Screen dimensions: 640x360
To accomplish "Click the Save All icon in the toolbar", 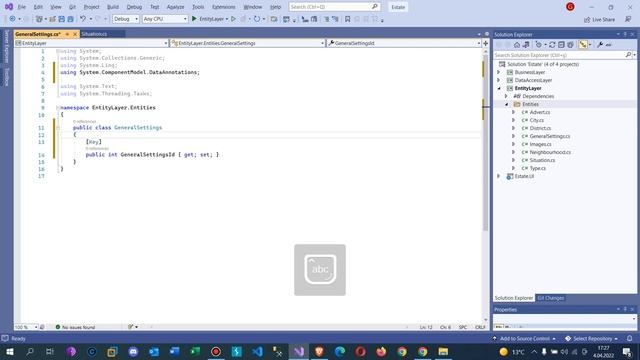I will coord(70,19).
